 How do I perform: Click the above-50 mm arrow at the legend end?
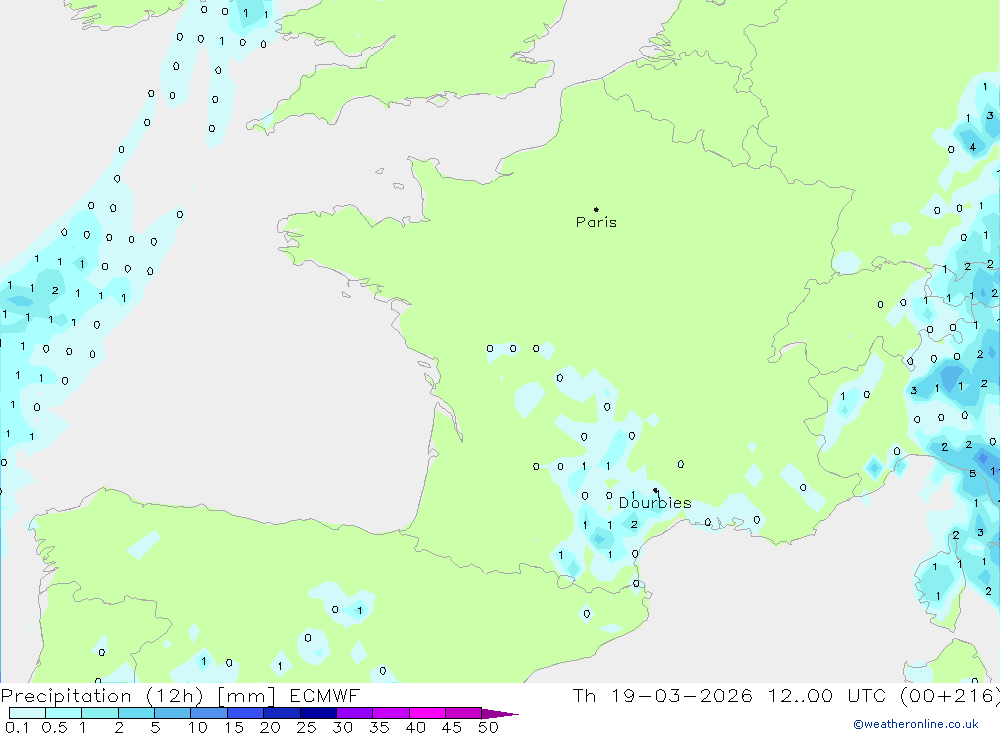[x=499, y=714]
